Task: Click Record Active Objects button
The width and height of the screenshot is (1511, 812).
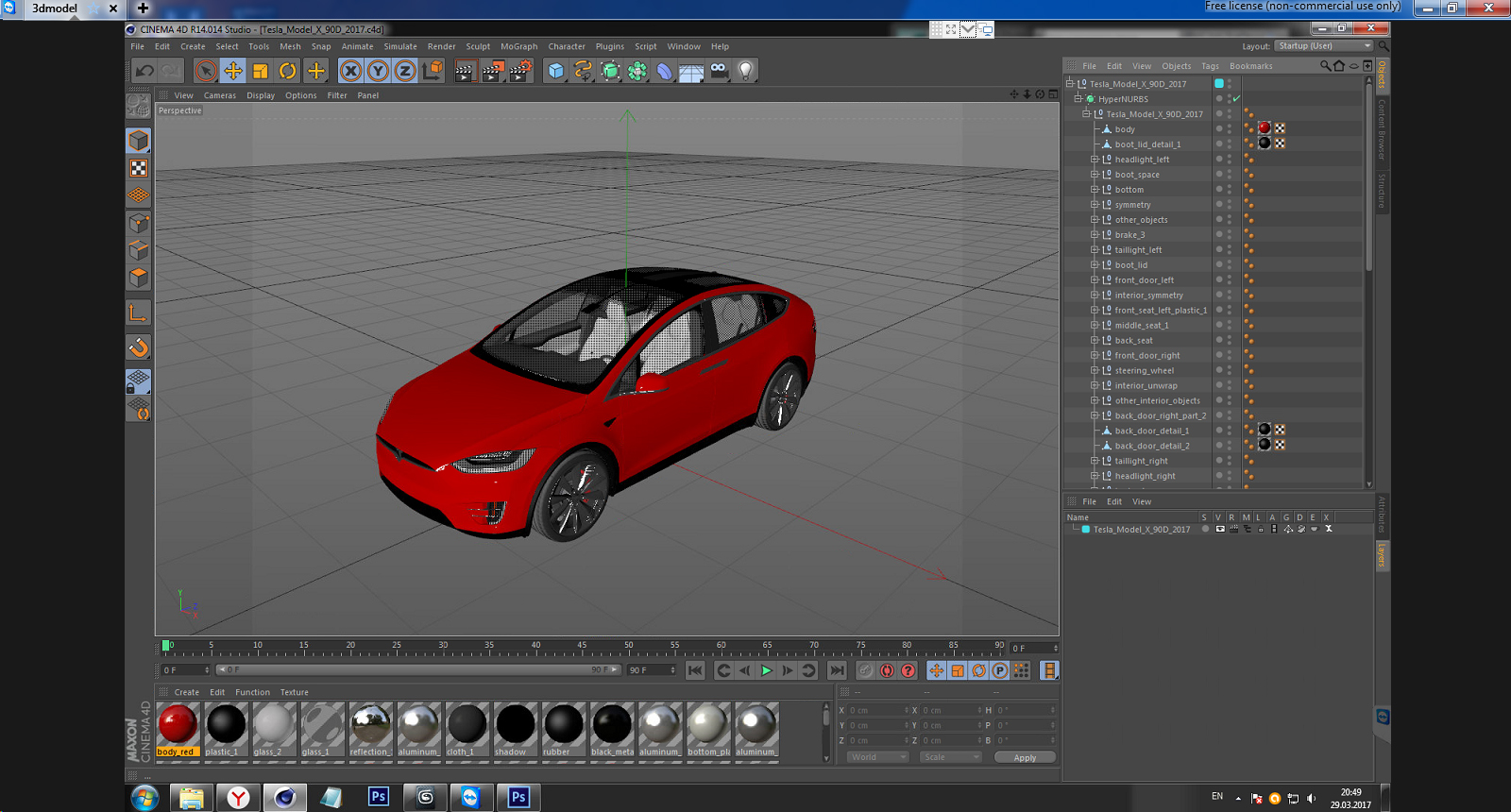Action: [865, 670]
